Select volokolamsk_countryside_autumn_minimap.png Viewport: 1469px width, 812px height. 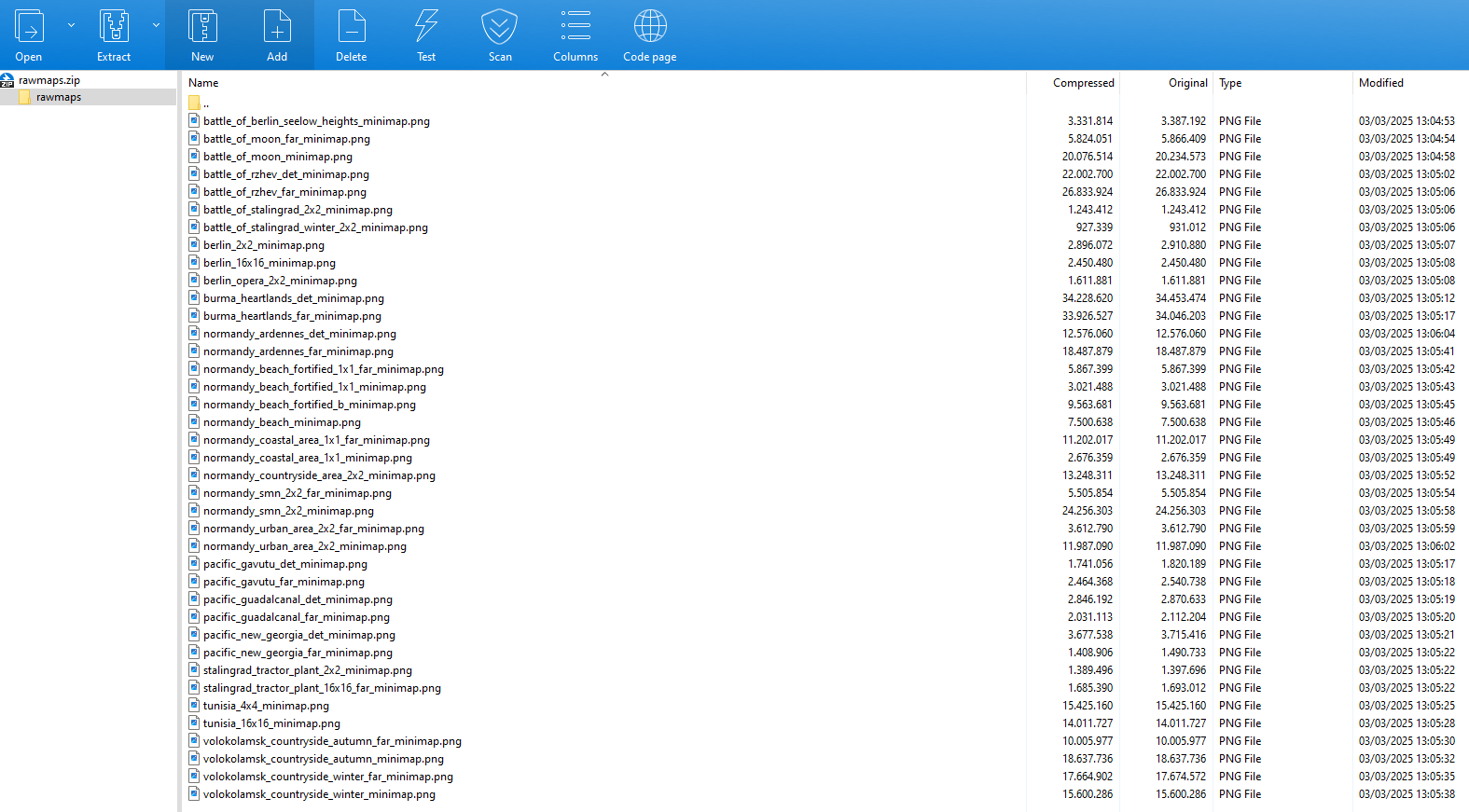click(324, 759)
